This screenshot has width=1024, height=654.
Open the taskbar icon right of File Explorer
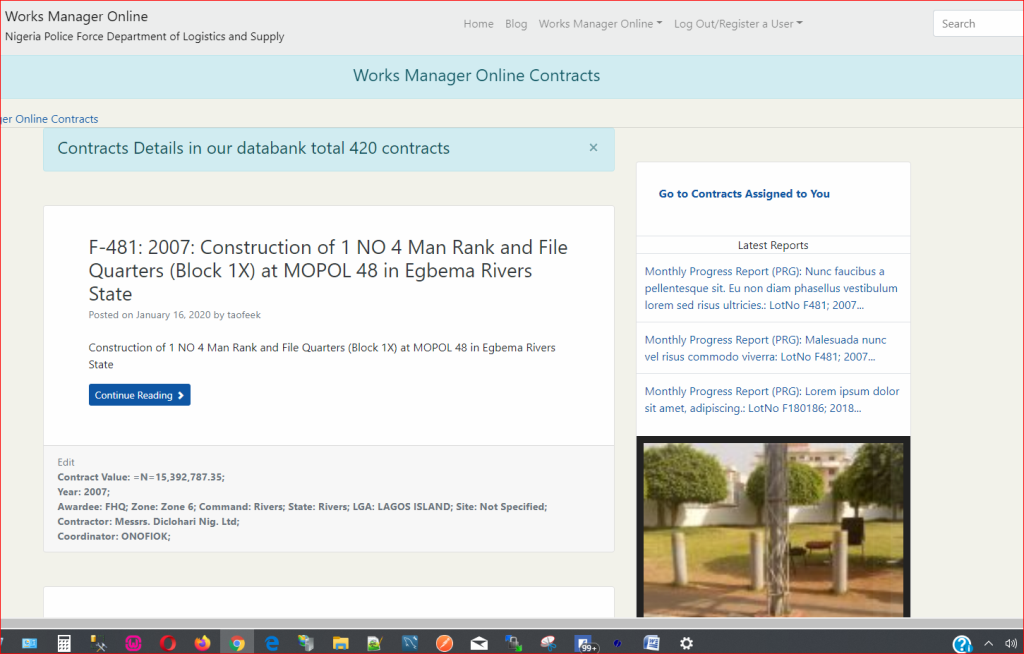(x=375, y=644)
